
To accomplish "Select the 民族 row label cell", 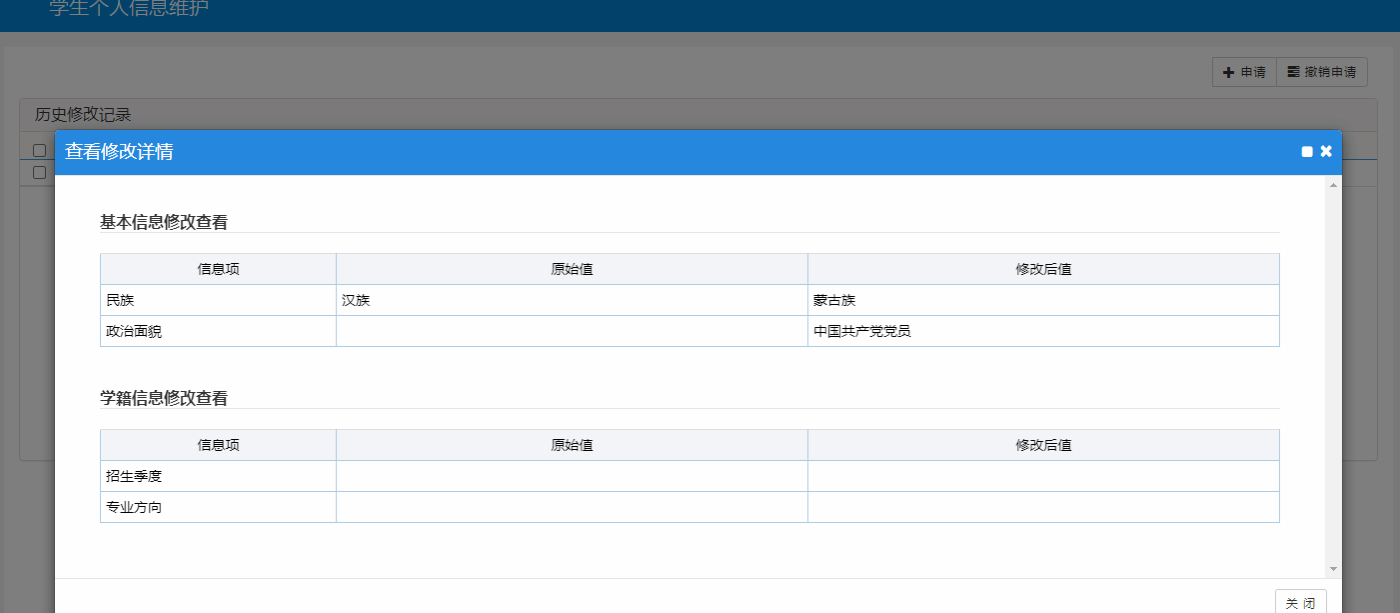I will tap(218, 300).
